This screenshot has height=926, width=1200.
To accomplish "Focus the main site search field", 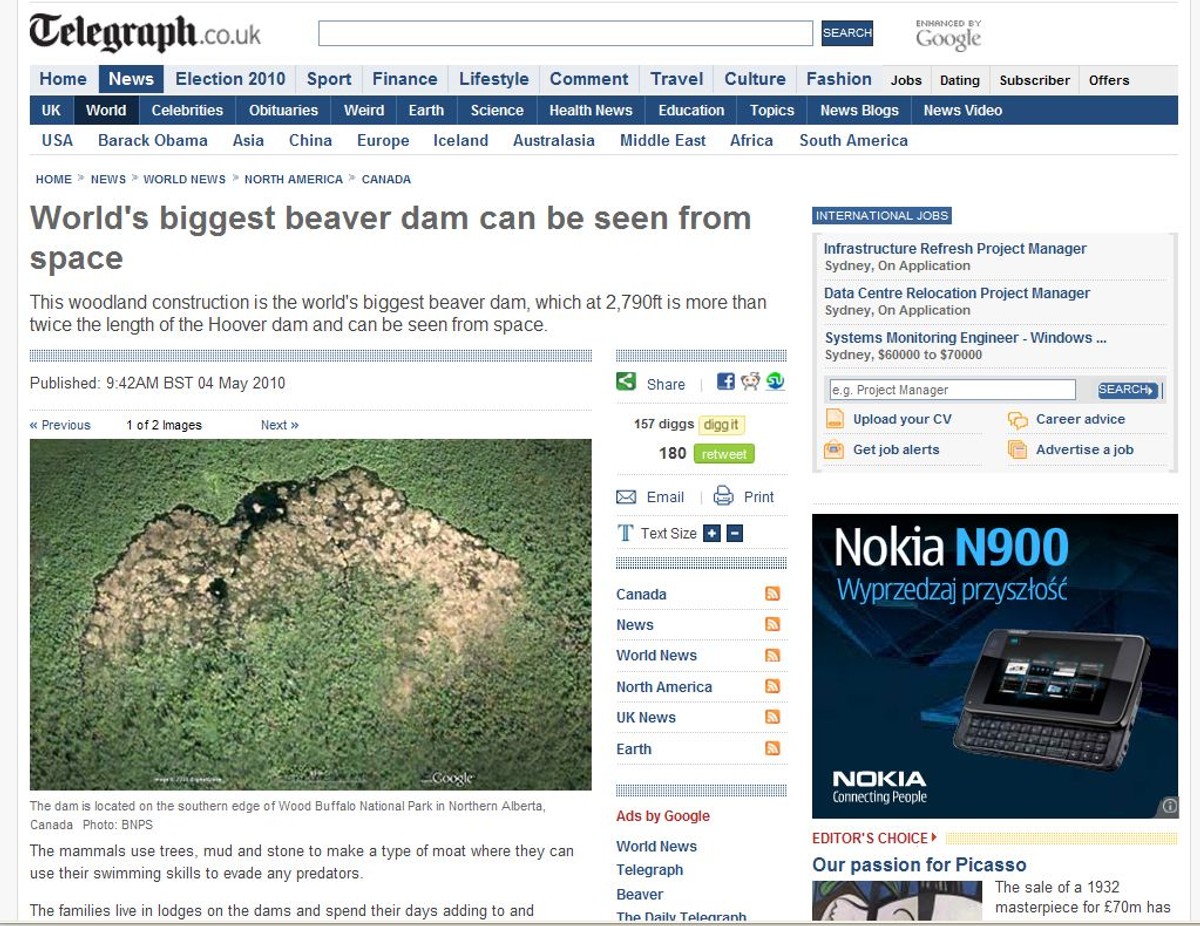I will [566, 33].
